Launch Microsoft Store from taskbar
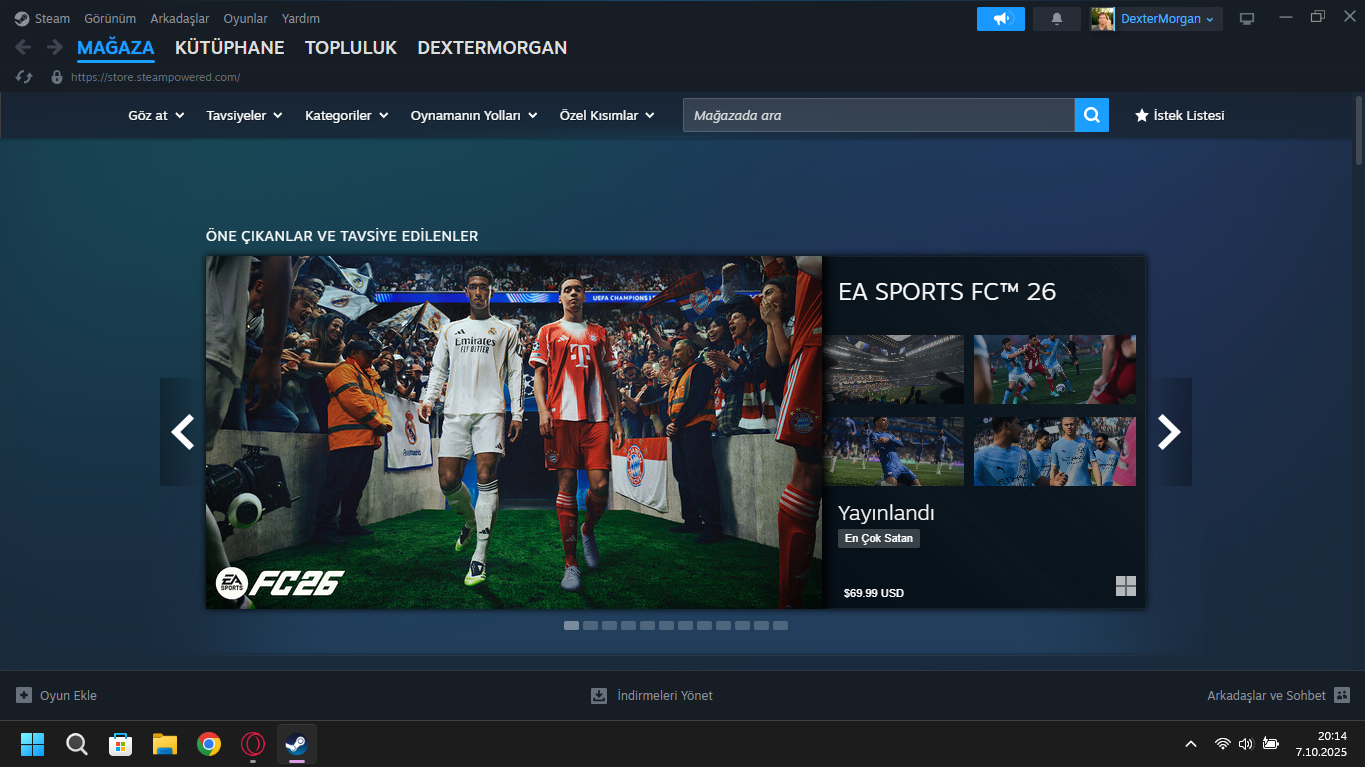This screenshot has width=1365, height=767. click(x=121, y=744)
